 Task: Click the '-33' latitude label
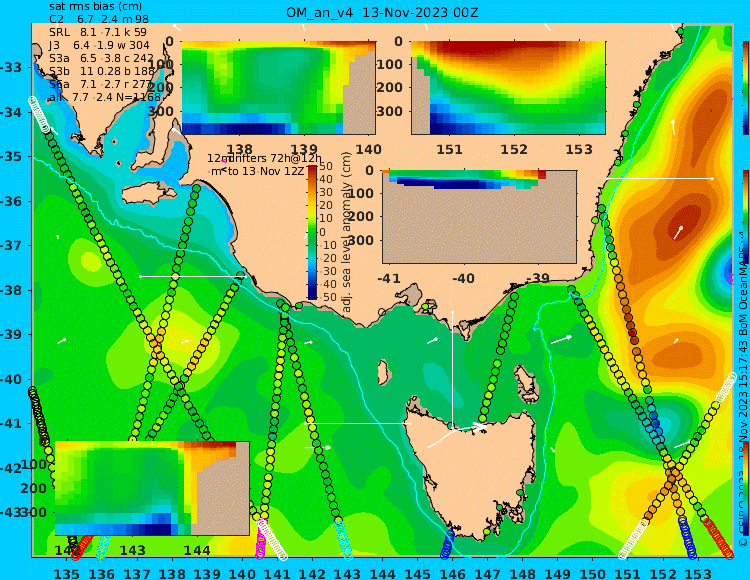11,67
